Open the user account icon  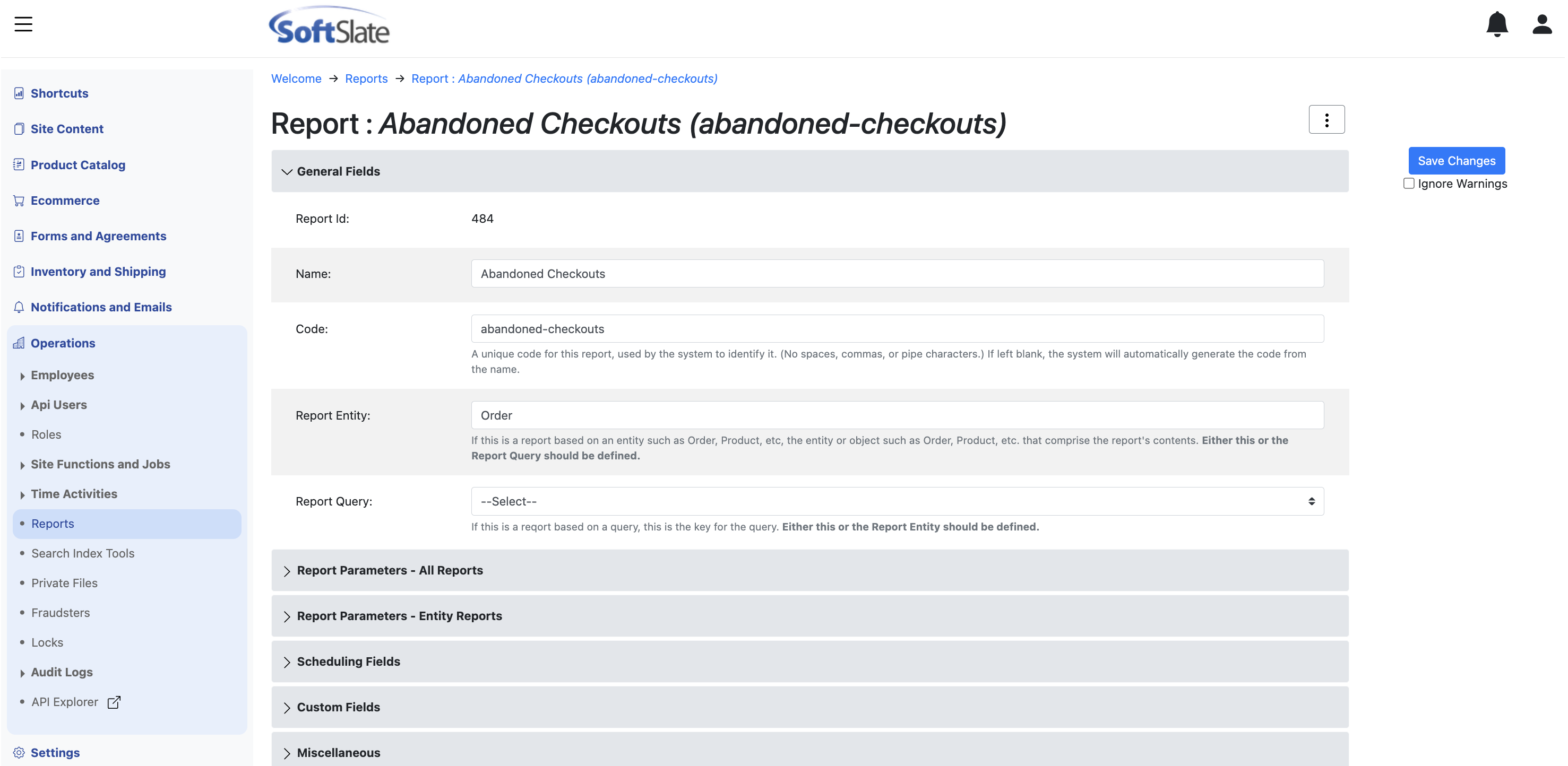click(x=1542, y=24)
